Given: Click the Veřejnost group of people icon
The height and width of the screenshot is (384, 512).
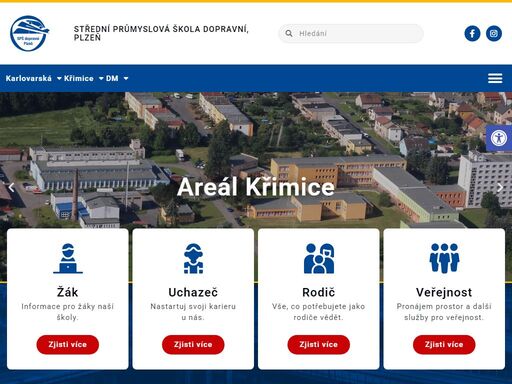Looking at the screenshot, I should tap(444, 258).
